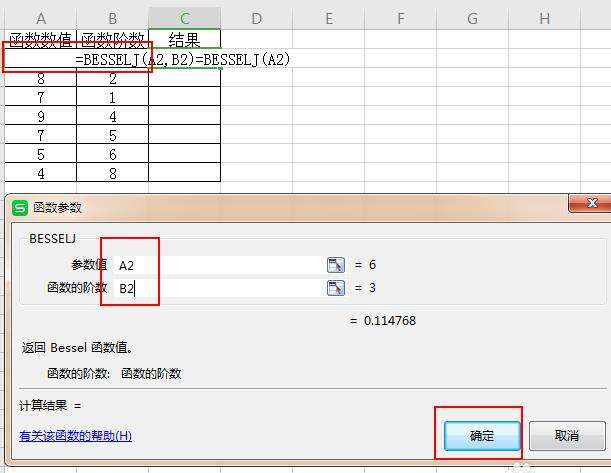Select the empty 结果 cell in the row with 4 and 8
This screenshot has height=473, width=611.
pyautogui.click(x=185, y=173)
